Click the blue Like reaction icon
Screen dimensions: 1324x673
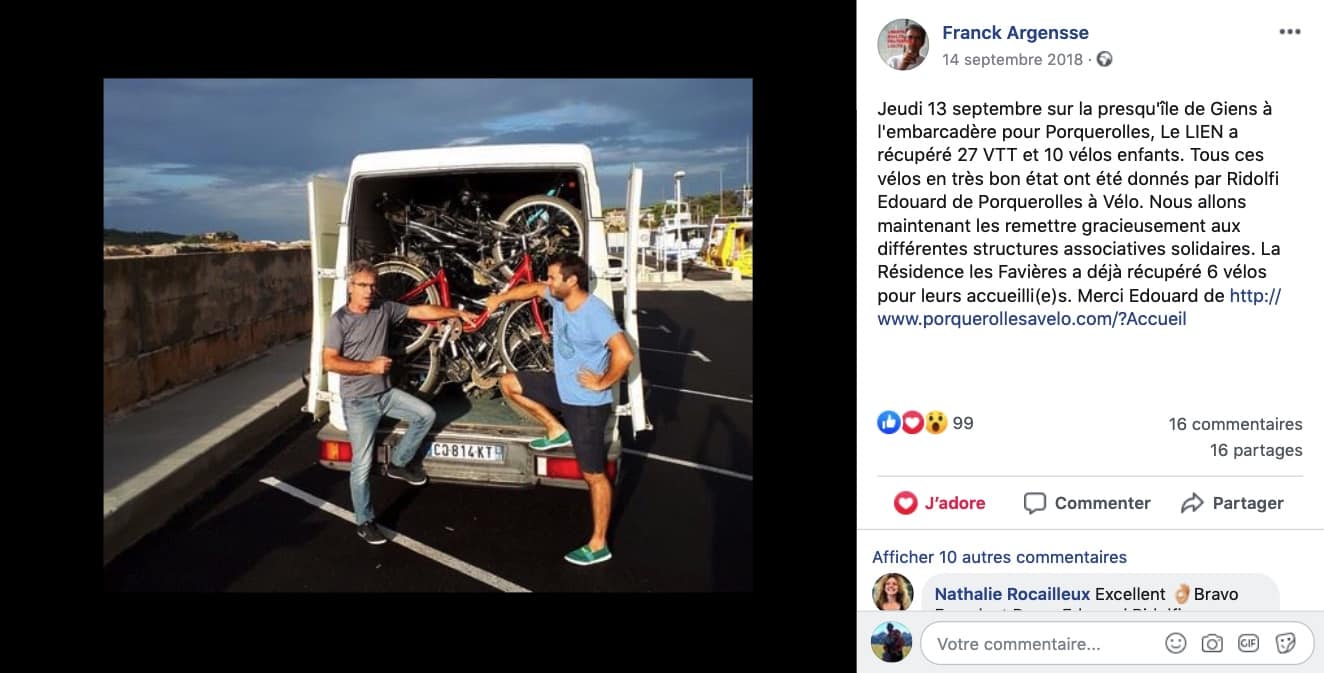click(888, 423)
